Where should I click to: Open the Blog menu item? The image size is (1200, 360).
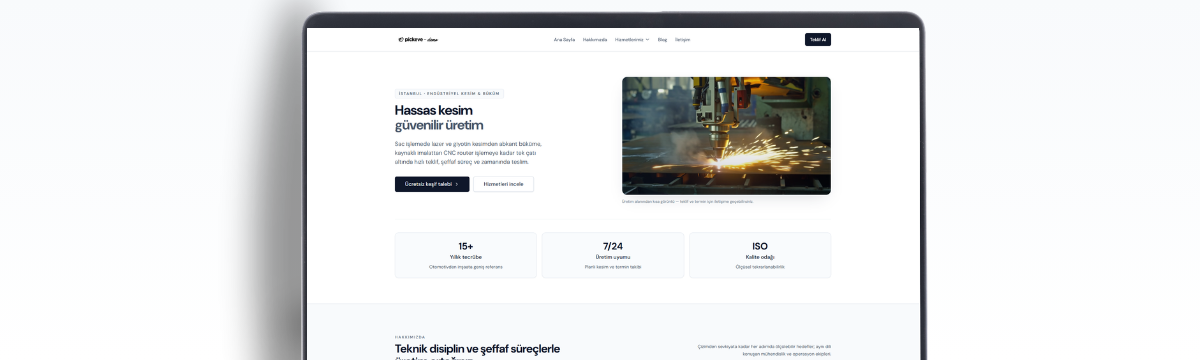click(662, 40)
